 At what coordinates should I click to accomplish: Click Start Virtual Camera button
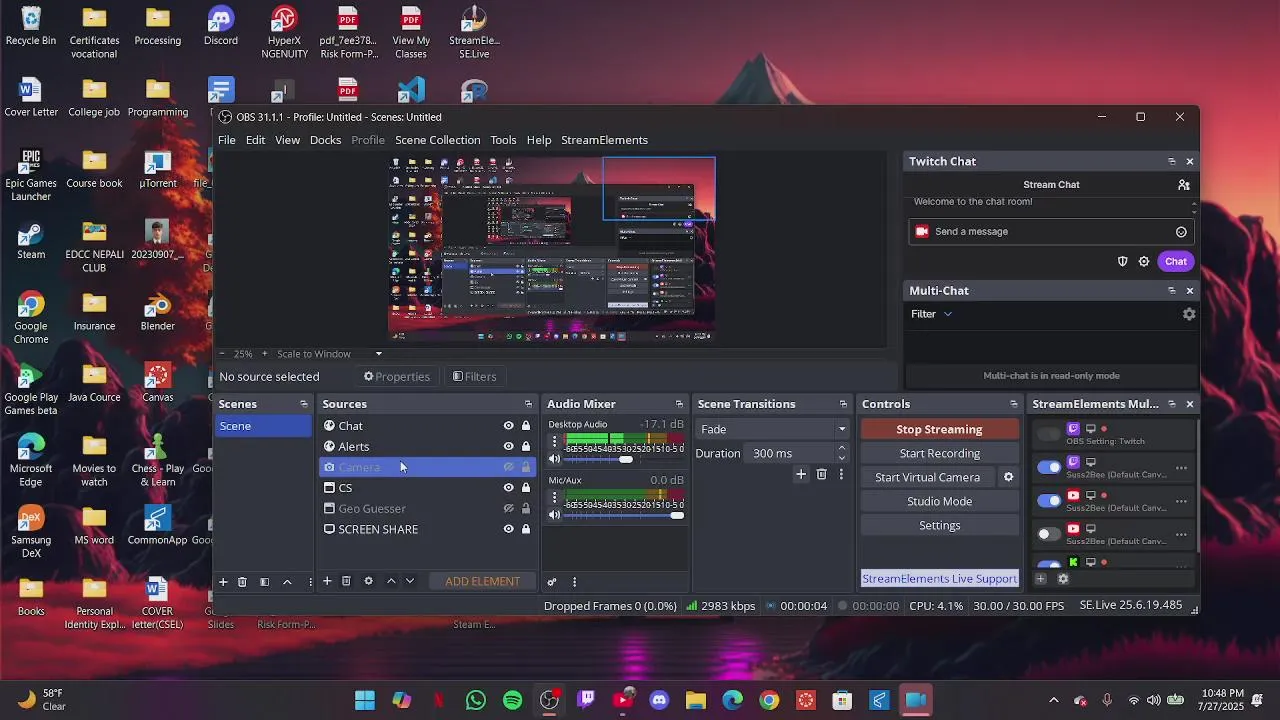click(927, 477)
